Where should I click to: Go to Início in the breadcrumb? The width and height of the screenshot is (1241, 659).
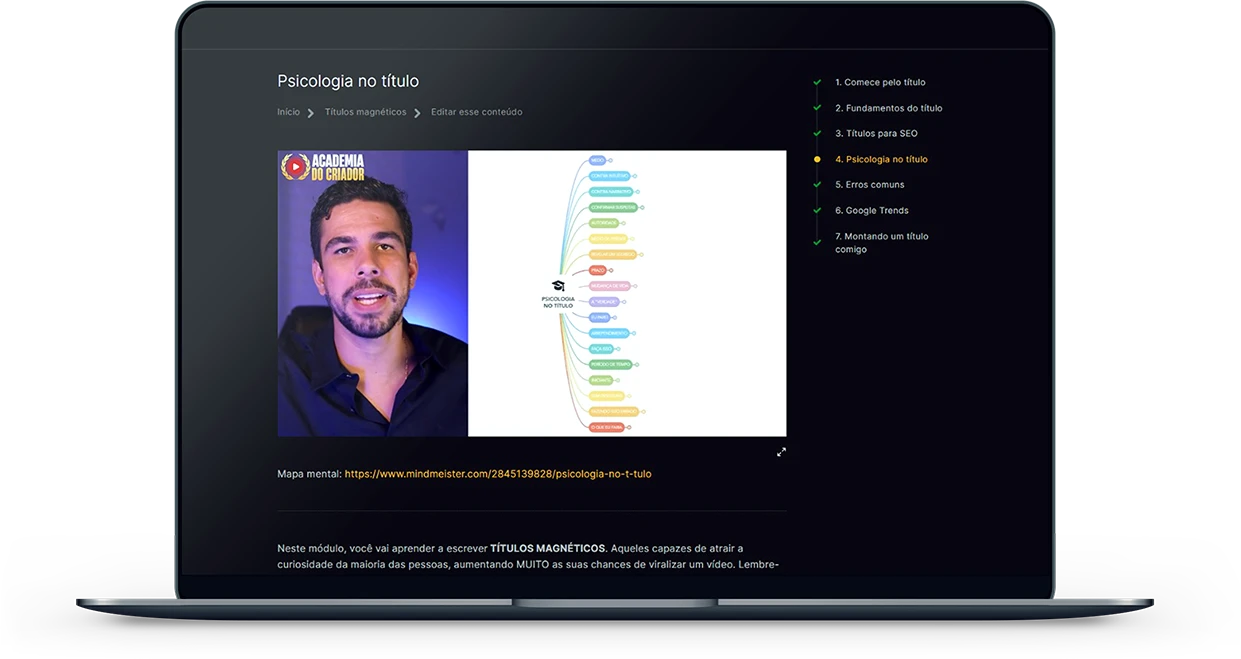(288, 112)
